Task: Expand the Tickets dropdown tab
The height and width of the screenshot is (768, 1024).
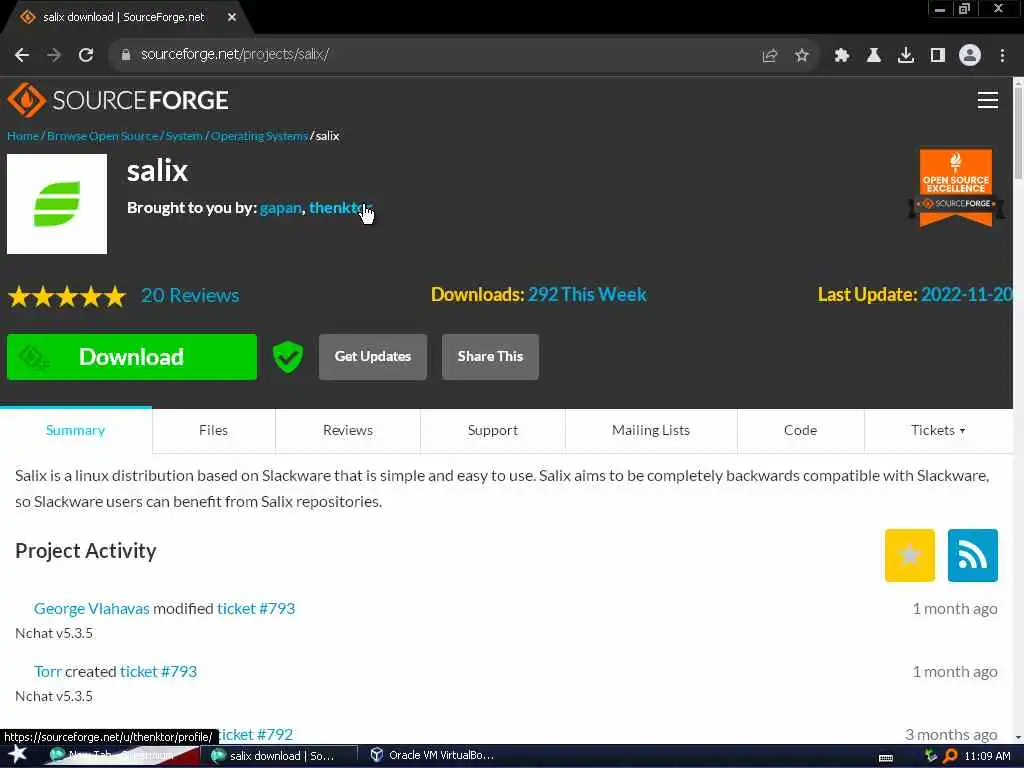Action: 938,430
